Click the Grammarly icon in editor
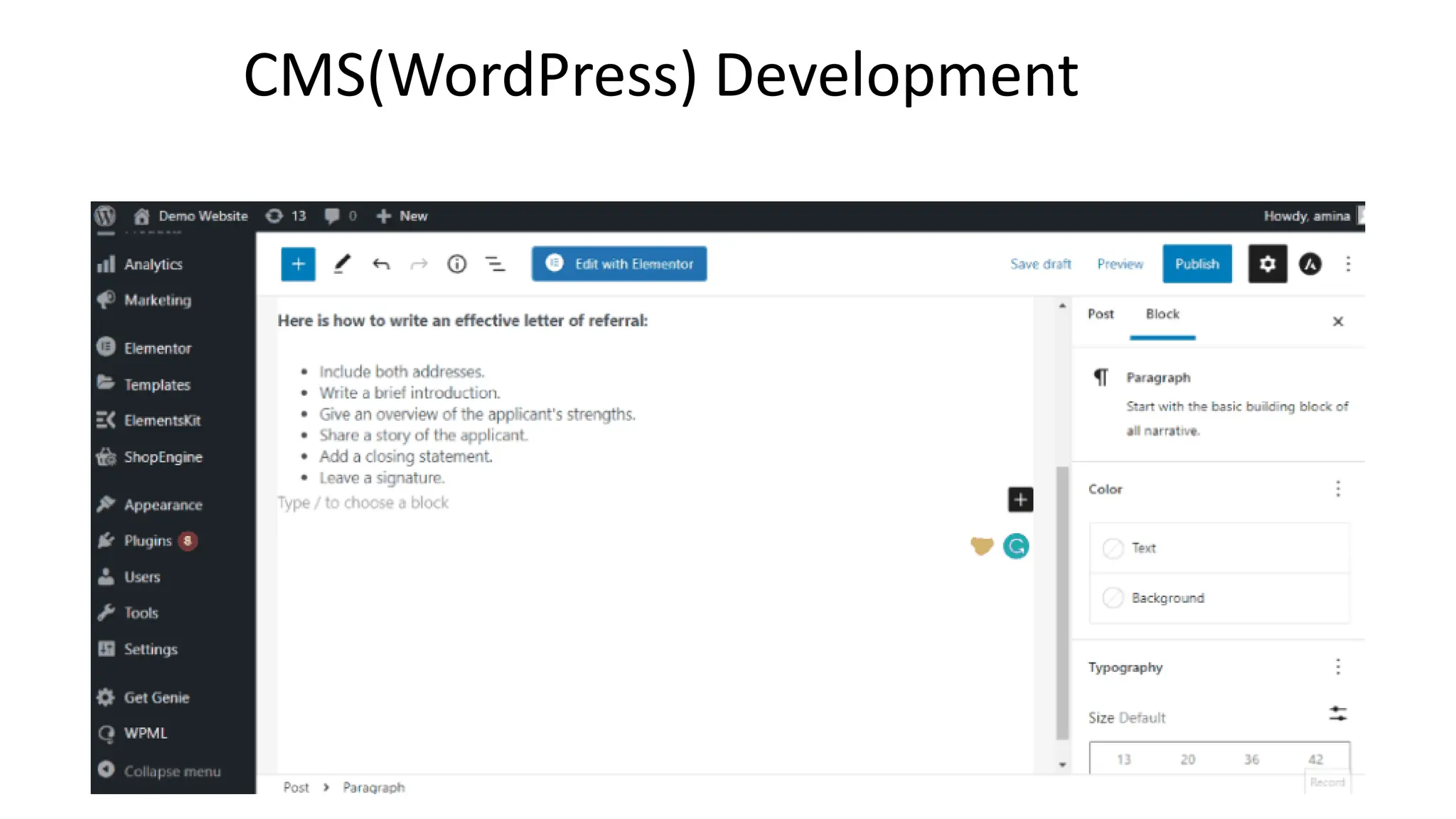 click(1016, 546)
